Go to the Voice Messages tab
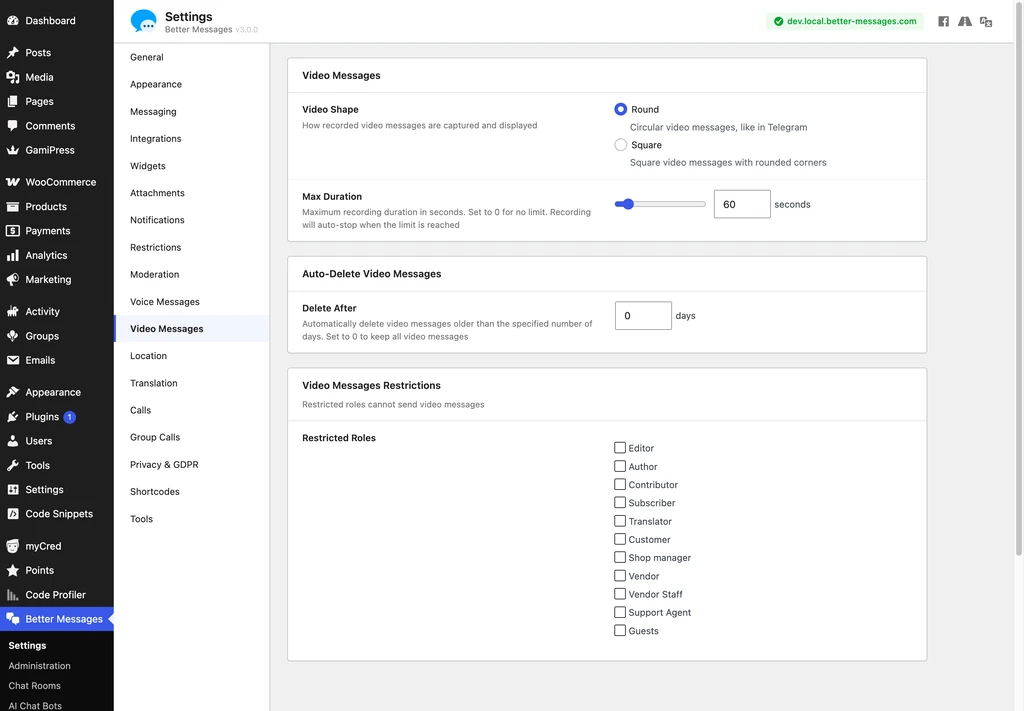Viewport: 1024px width, 711px height. [x=191, y=302]
